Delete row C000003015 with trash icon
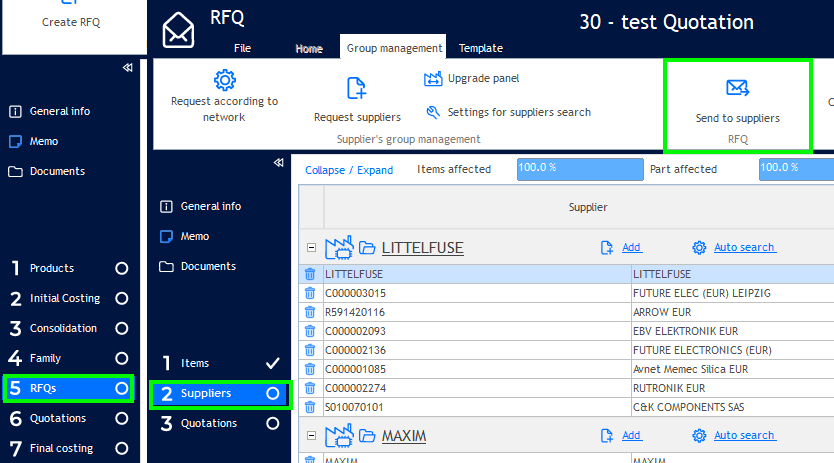The width and height of the screenshot is (834, 463). (x=310, y=293)
